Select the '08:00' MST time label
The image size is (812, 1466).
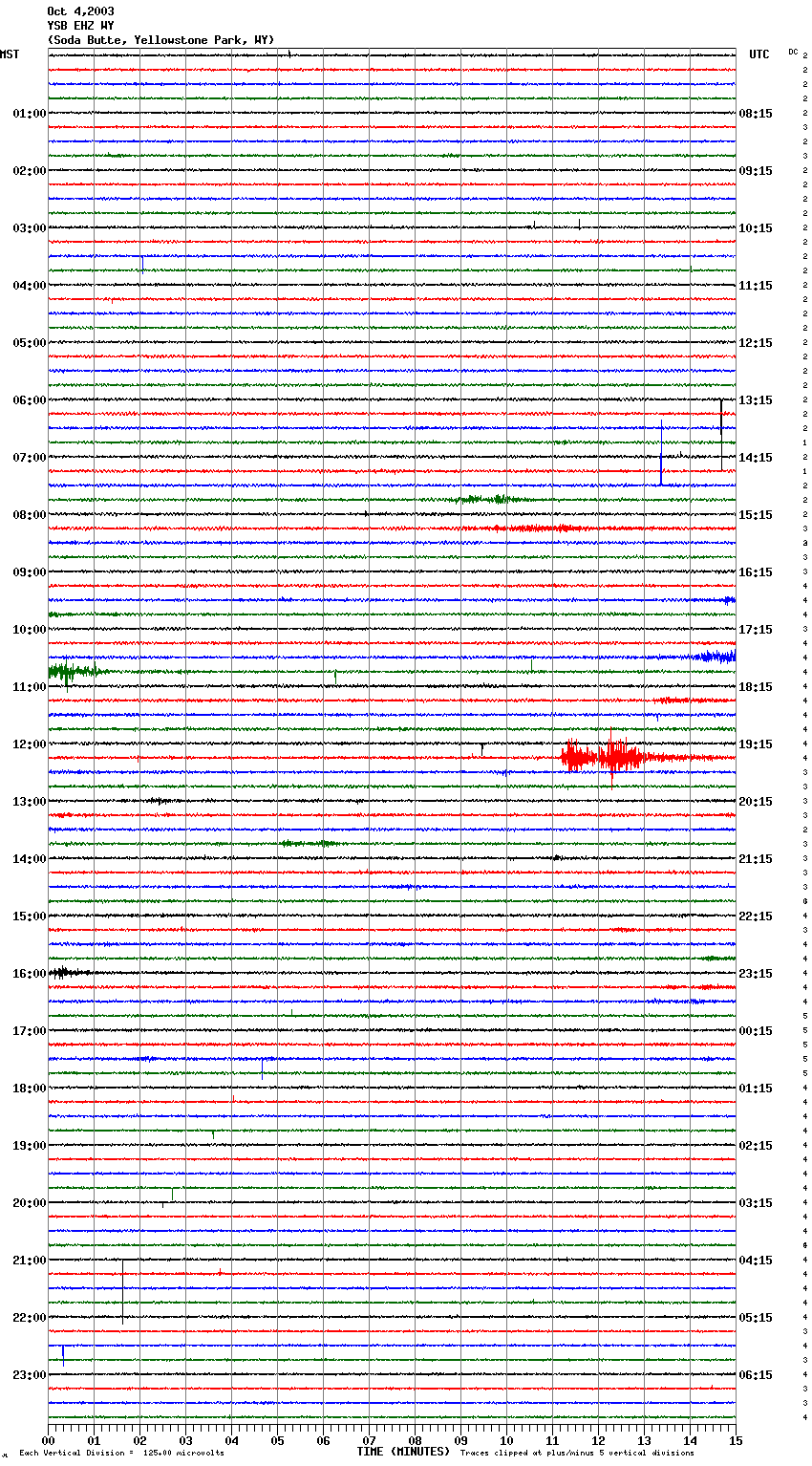(x=30, y=515)
